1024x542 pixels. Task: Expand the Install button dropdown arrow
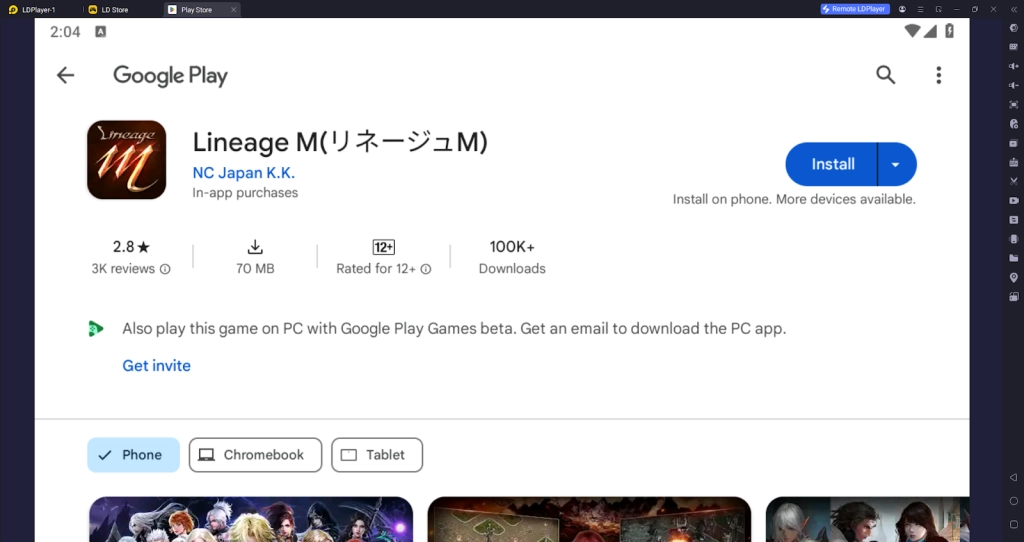coord(896,165)
